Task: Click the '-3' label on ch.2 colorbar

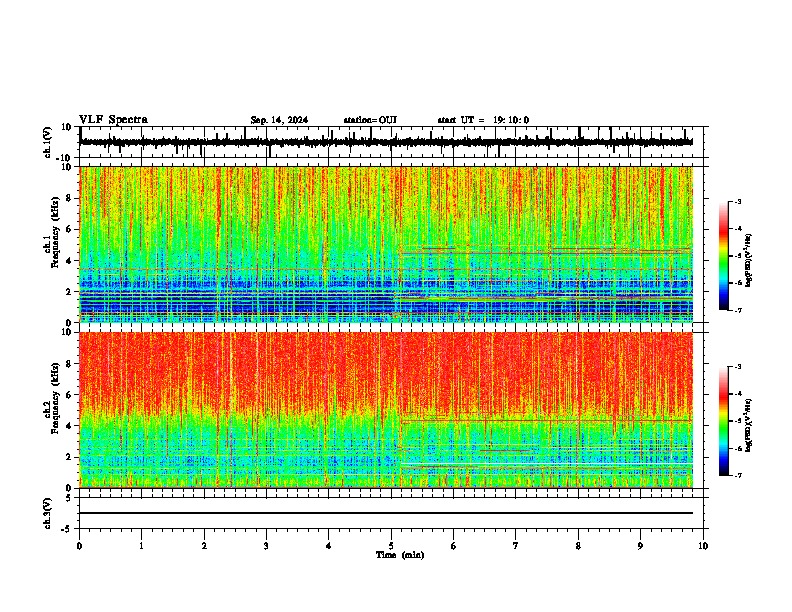Action: tap(737, 367)
